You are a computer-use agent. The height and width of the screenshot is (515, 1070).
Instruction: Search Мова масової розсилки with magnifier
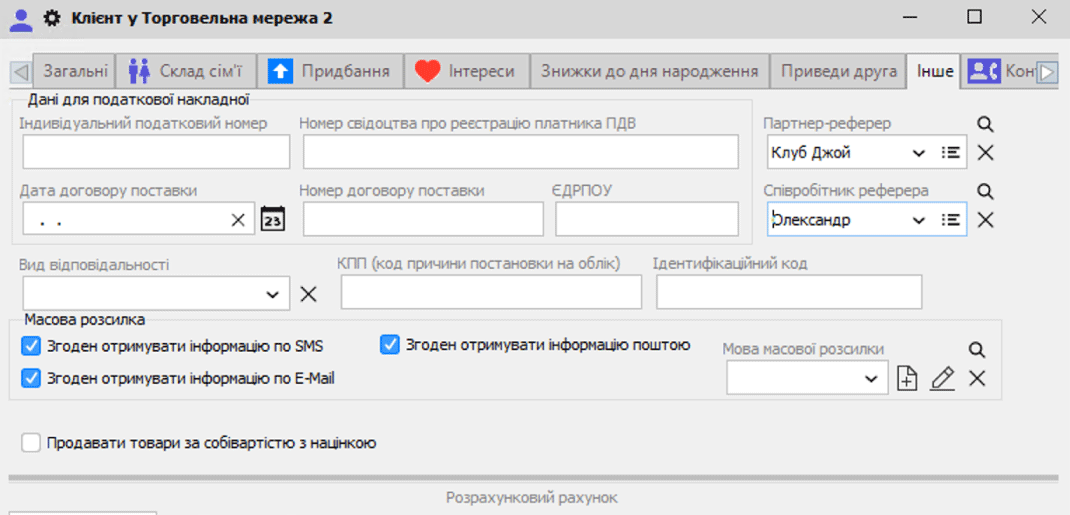tap(977, 350)
